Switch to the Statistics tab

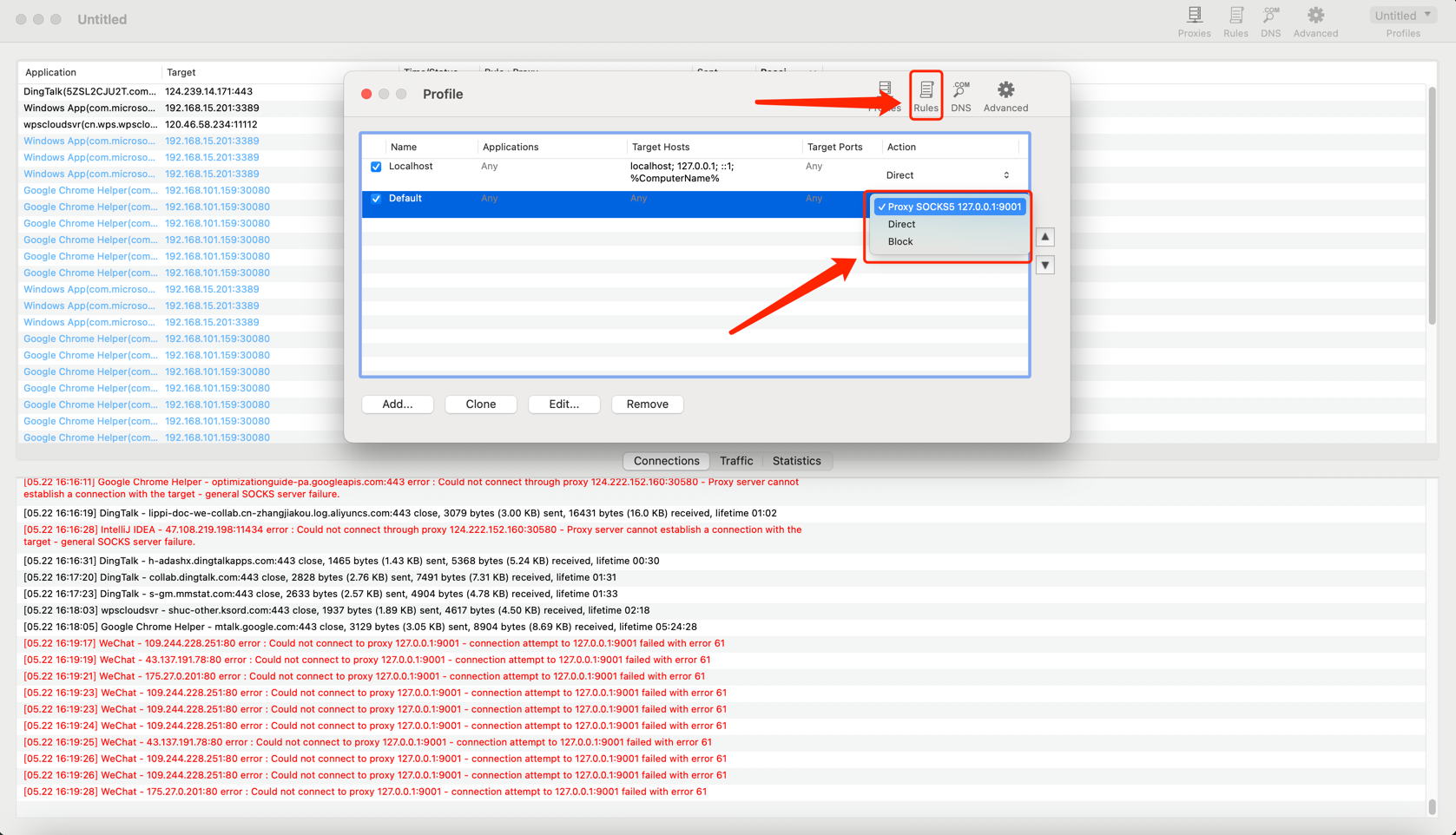coord(796,461)
